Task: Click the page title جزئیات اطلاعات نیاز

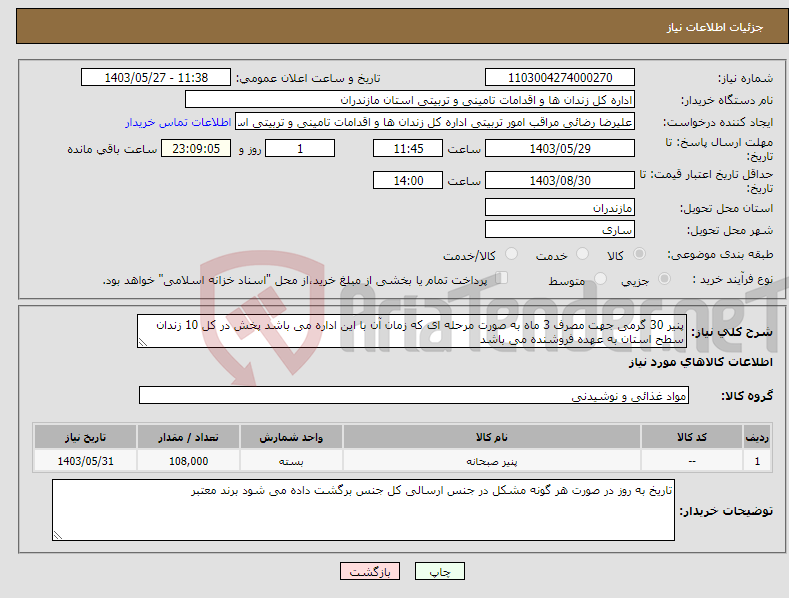Action: coord(715,27)
